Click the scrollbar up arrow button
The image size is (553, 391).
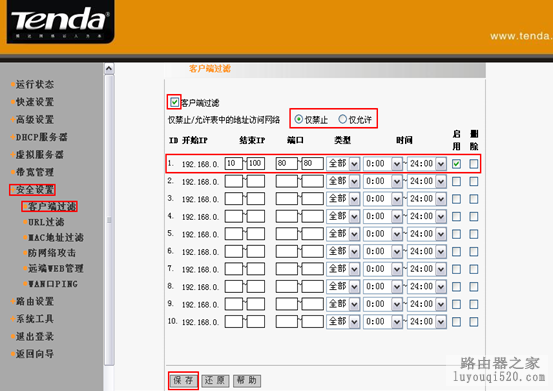(109, 68)
